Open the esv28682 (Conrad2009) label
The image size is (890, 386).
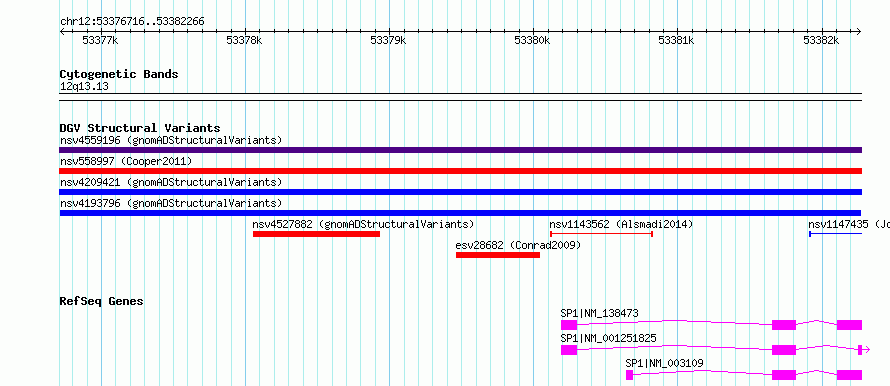pyautogui.click(x=518, y=245)
